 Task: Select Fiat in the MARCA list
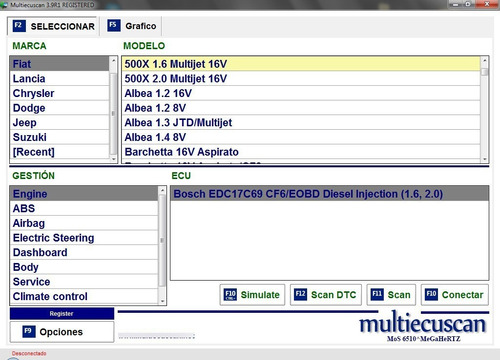coord(59,64)
